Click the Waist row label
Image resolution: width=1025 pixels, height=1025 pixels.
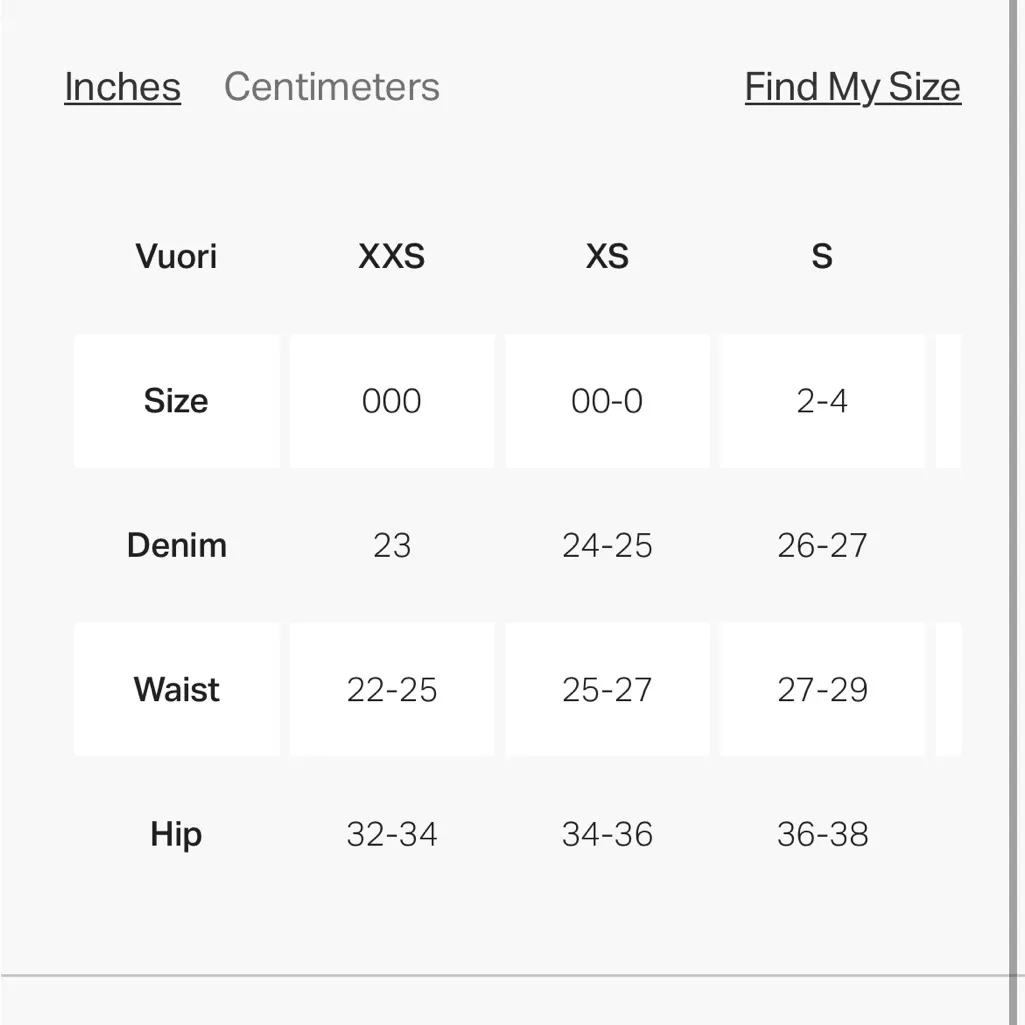click(176, 689)
